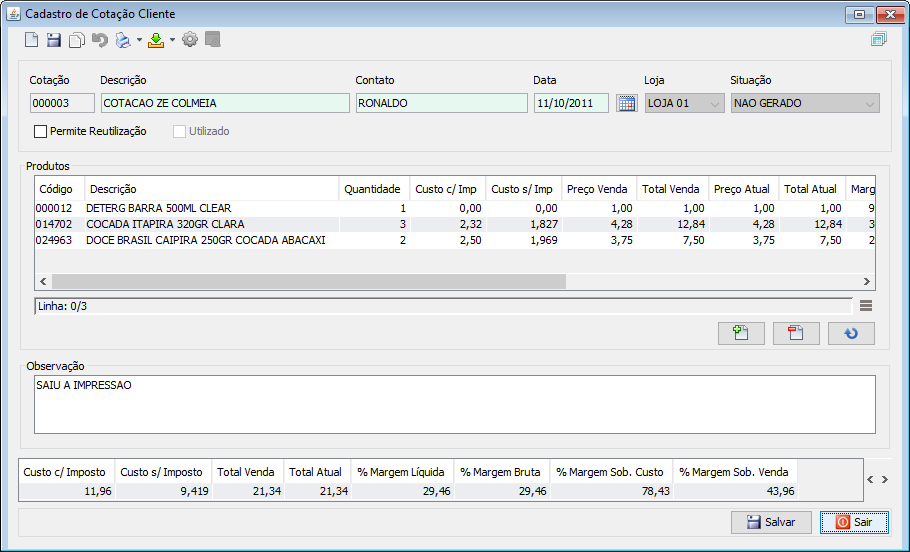This screenshot has height=552, width=910.
Task: Click product code 024963
Action: 54,240
